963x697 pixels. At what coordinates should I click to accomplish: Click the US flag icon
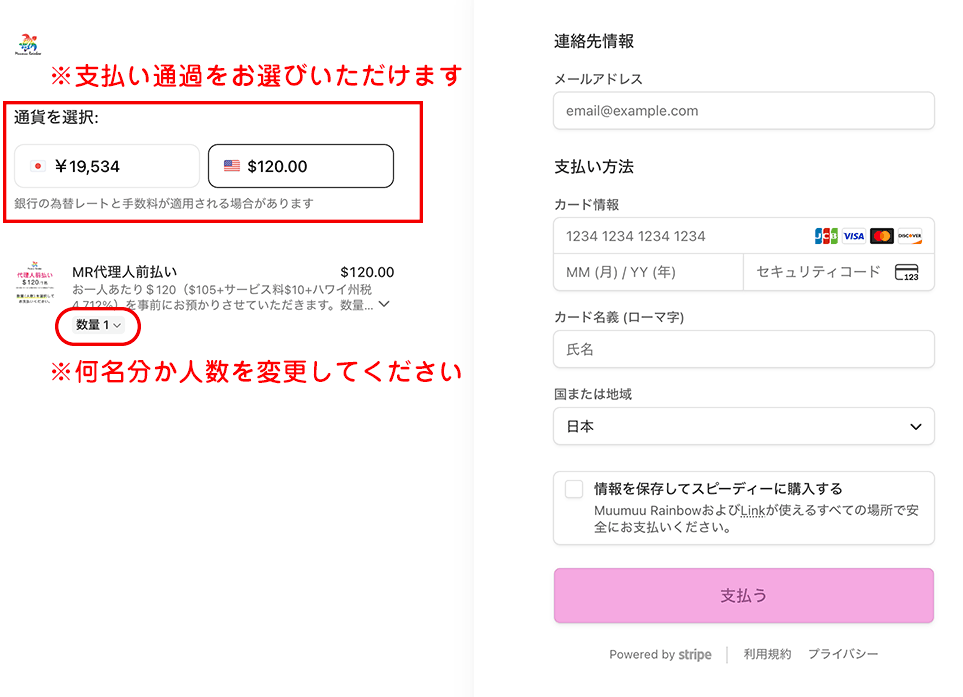pos(232,166)
